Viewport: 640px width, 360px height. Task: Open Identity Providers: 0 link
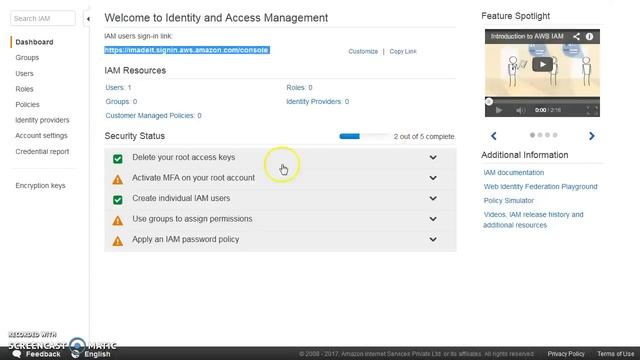318,101
